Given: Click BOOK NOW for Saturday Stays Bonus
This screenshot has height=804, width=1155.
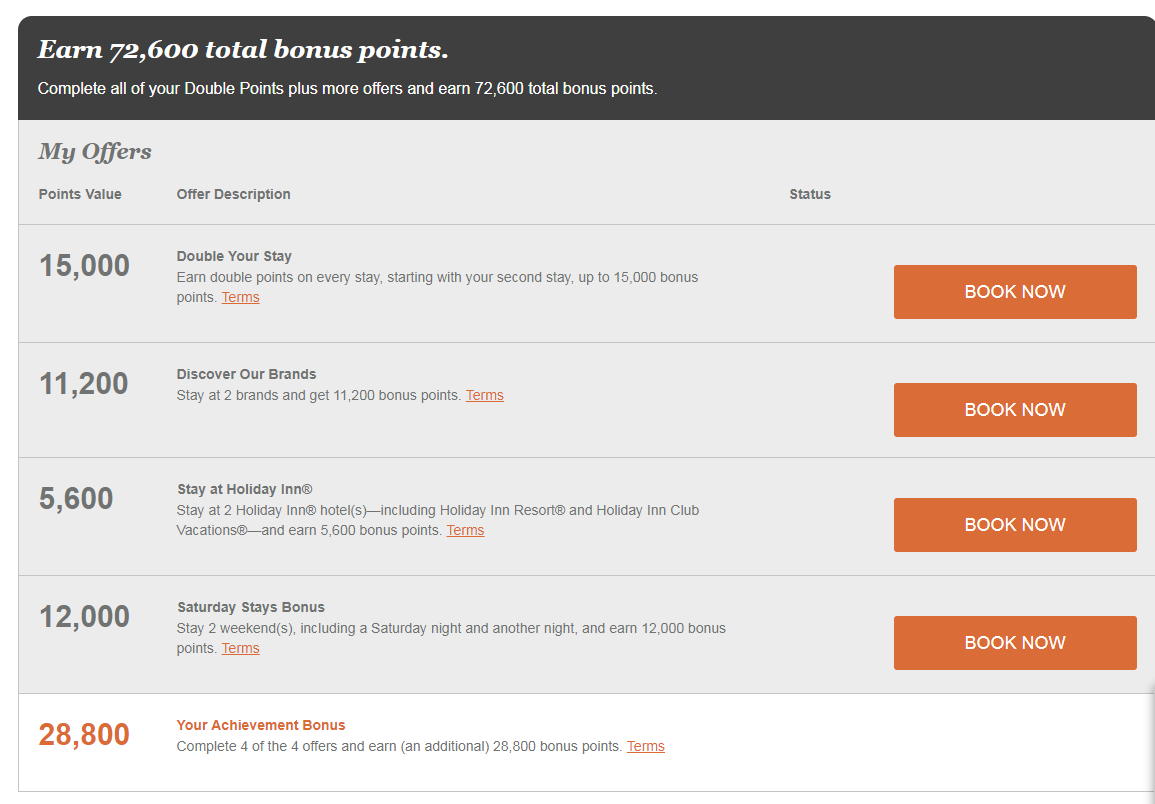Looking at the screenshot, I should click(1015, 643).
